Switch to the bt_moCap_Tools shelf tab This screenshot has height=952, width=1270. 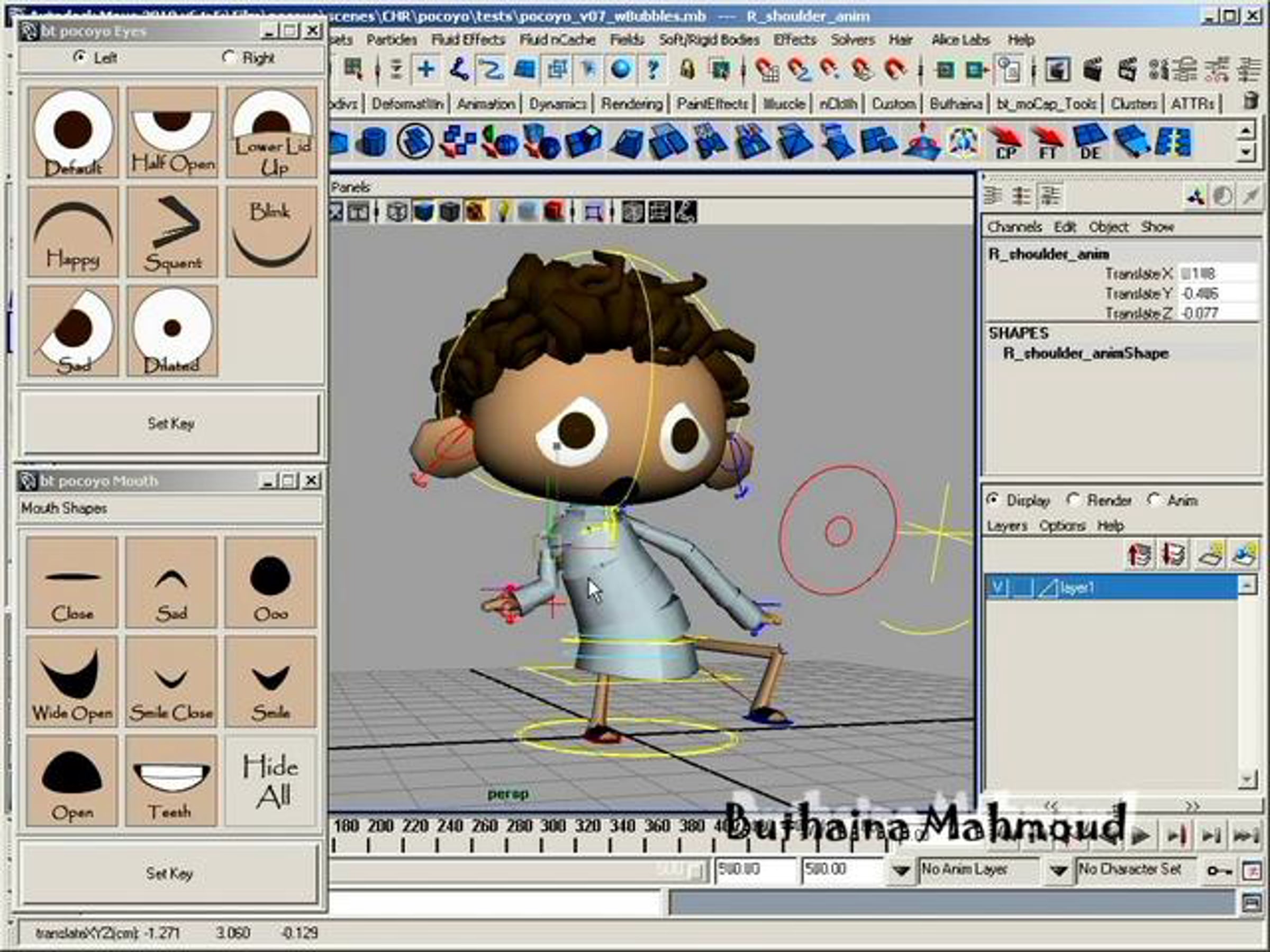point(1046,104)
